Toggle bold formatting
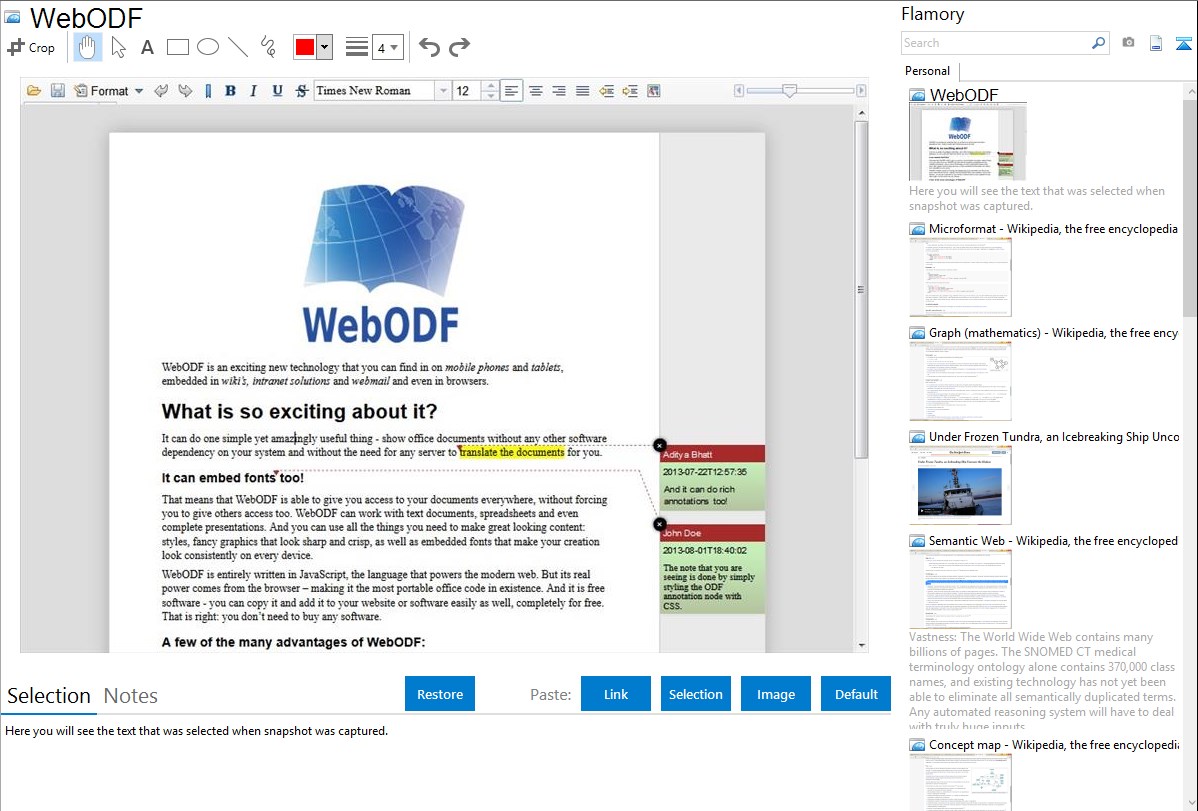 coord(230,91)
